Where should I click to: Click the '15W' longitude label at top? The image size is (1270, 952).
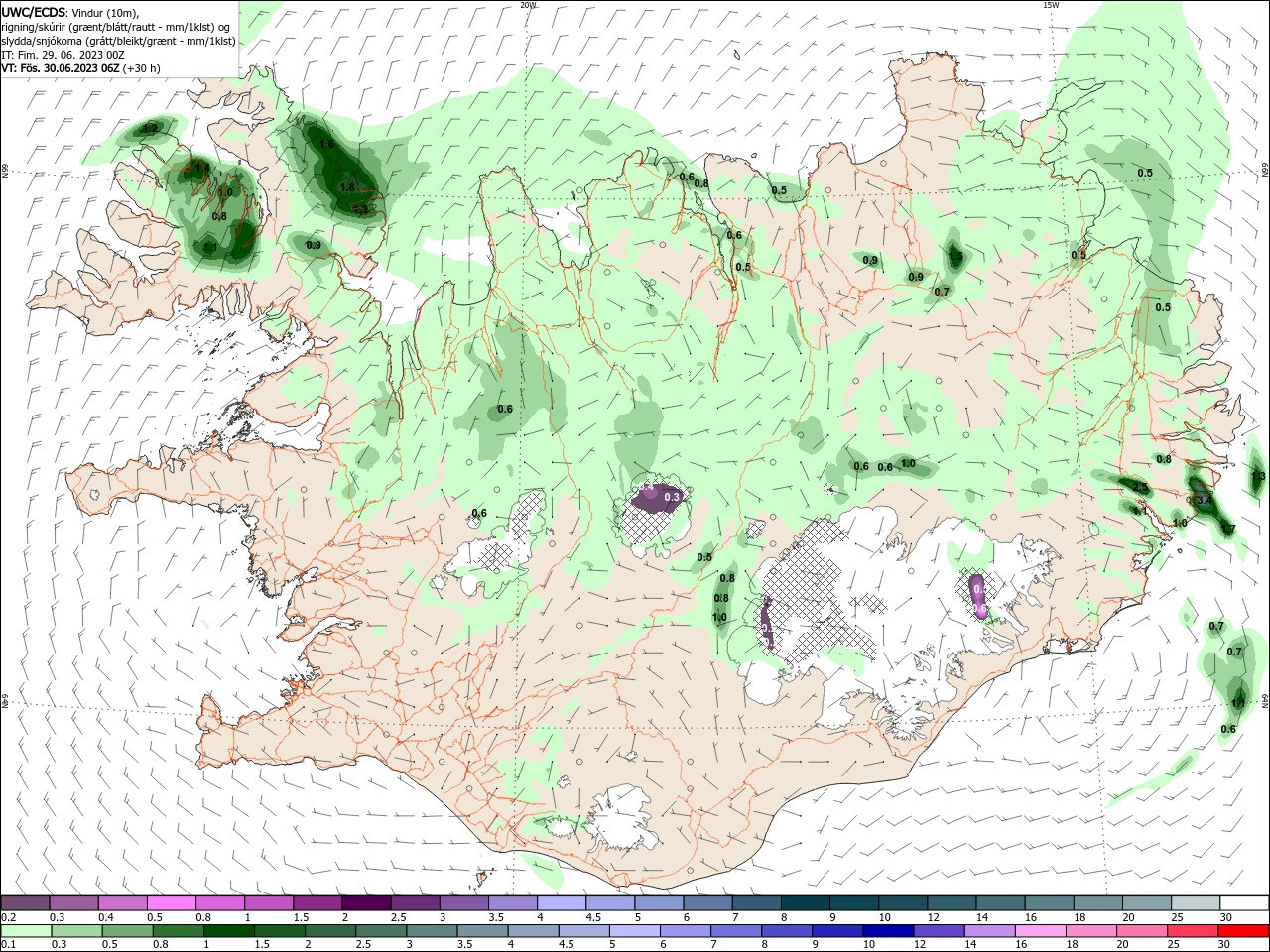pos(1051,5)
